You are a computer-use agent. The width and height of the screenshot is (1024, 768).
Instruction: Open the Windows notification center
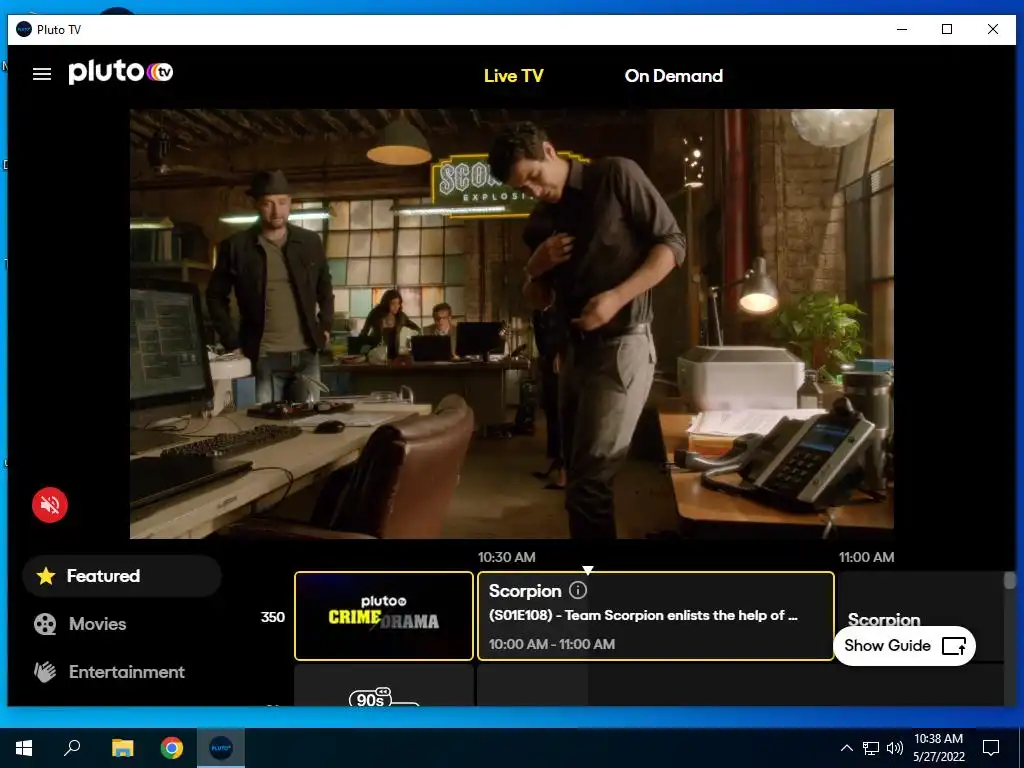(x=991, y=748)
